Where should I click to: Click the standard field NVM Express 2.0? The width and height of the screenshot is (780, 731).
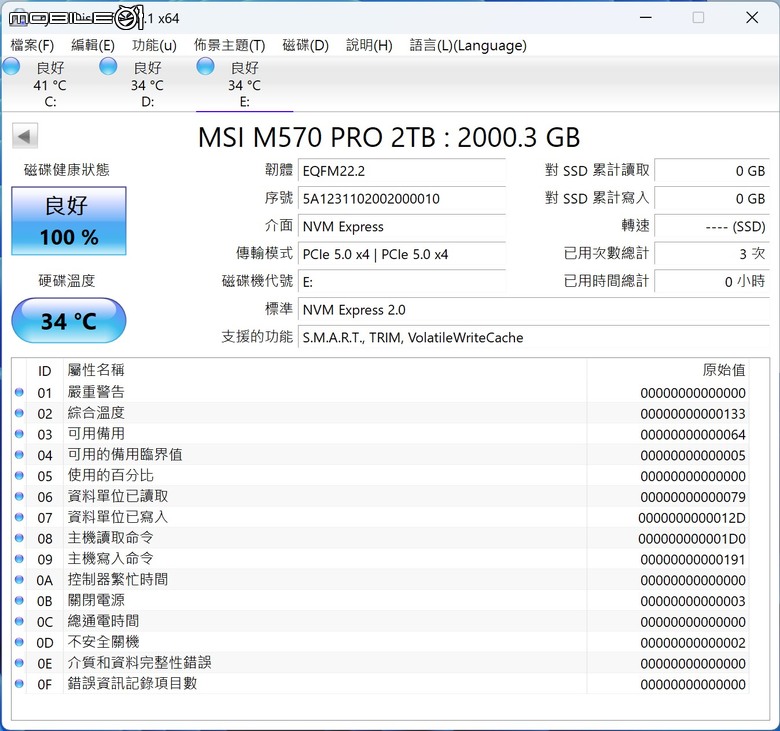(x=534, y=310)
